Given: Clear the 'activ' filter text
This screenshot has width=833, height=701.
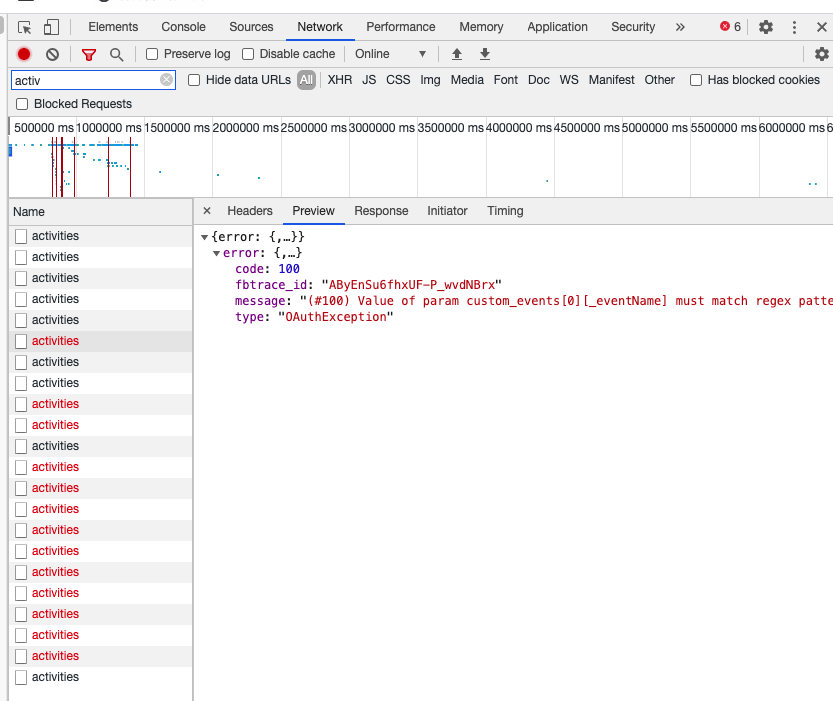Looking at the screenshot, I should 166,80.
